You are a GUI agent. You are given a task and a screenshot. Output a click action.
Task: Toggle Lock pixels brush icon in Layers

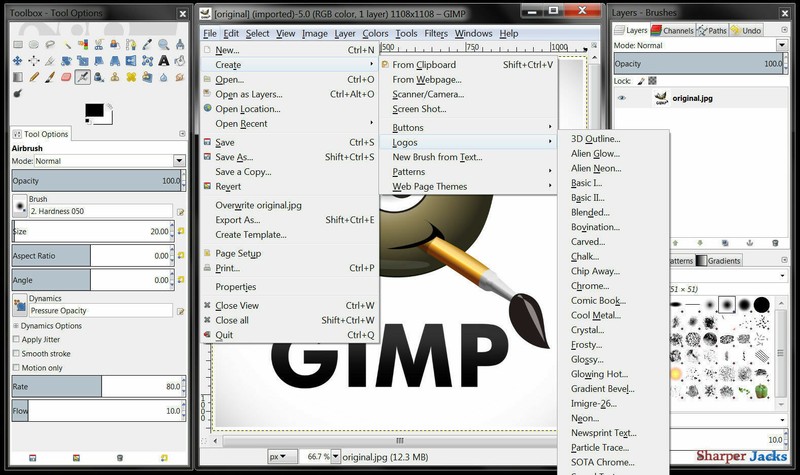point(641,81)
